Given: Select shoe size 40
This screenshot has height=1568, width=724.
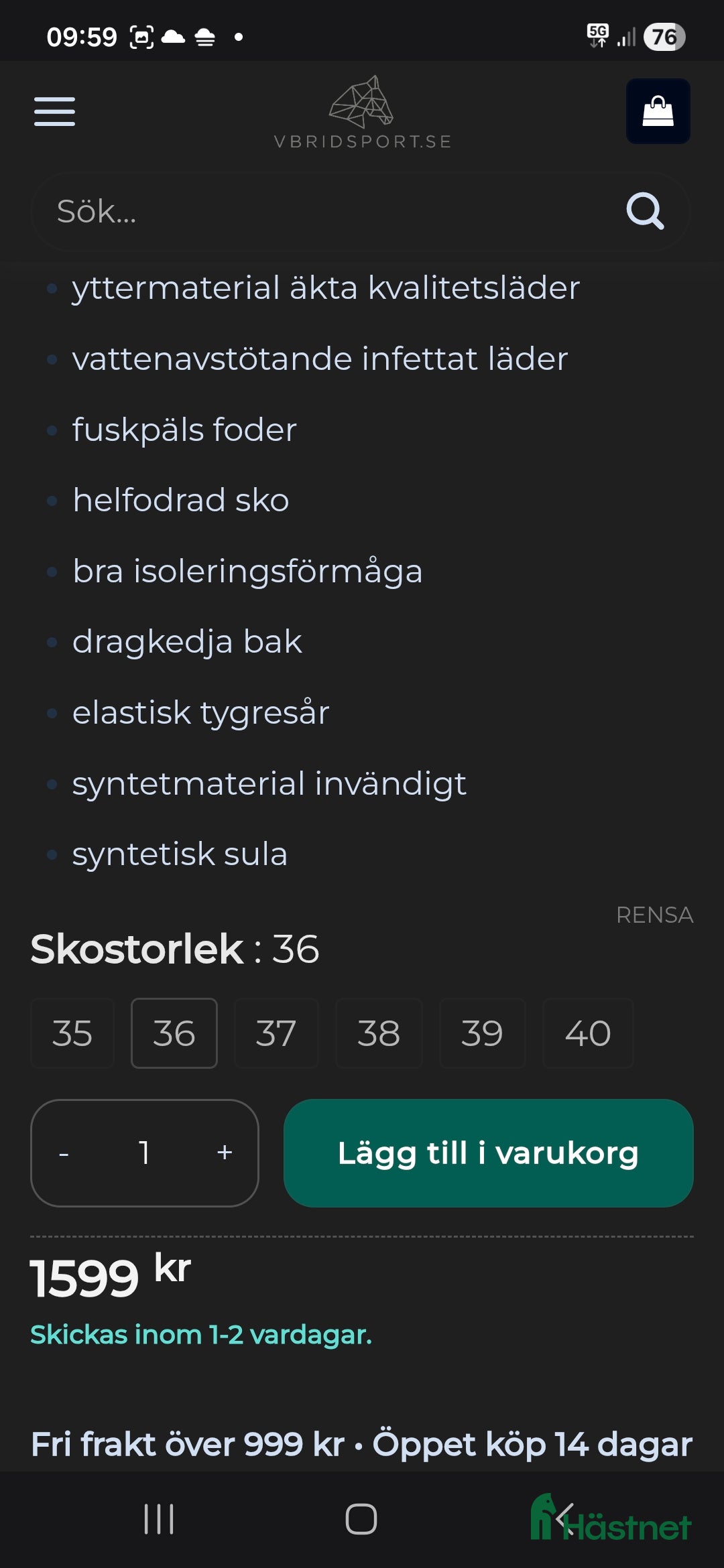Looking at the screenshot, I should (587, 1033).
